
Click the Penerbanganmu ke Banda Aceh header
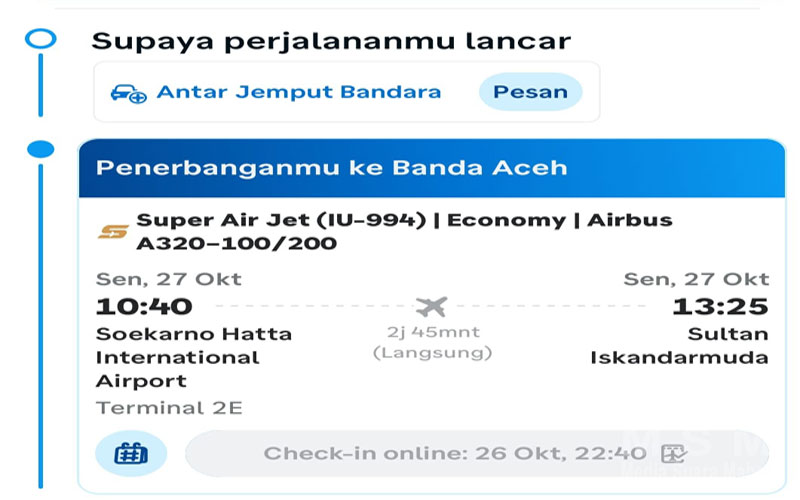pyautogui.click(x=331, y=167)
